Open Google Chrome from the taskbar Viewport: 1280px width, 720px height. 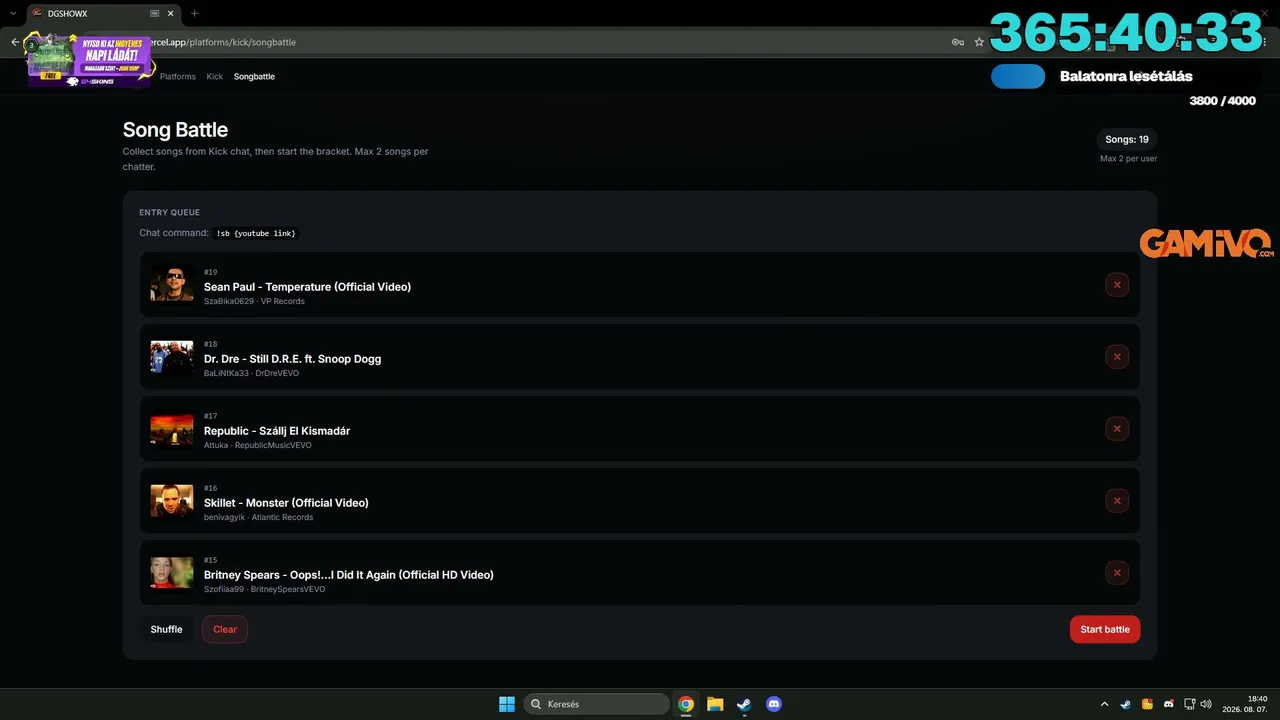click(686, 704)
